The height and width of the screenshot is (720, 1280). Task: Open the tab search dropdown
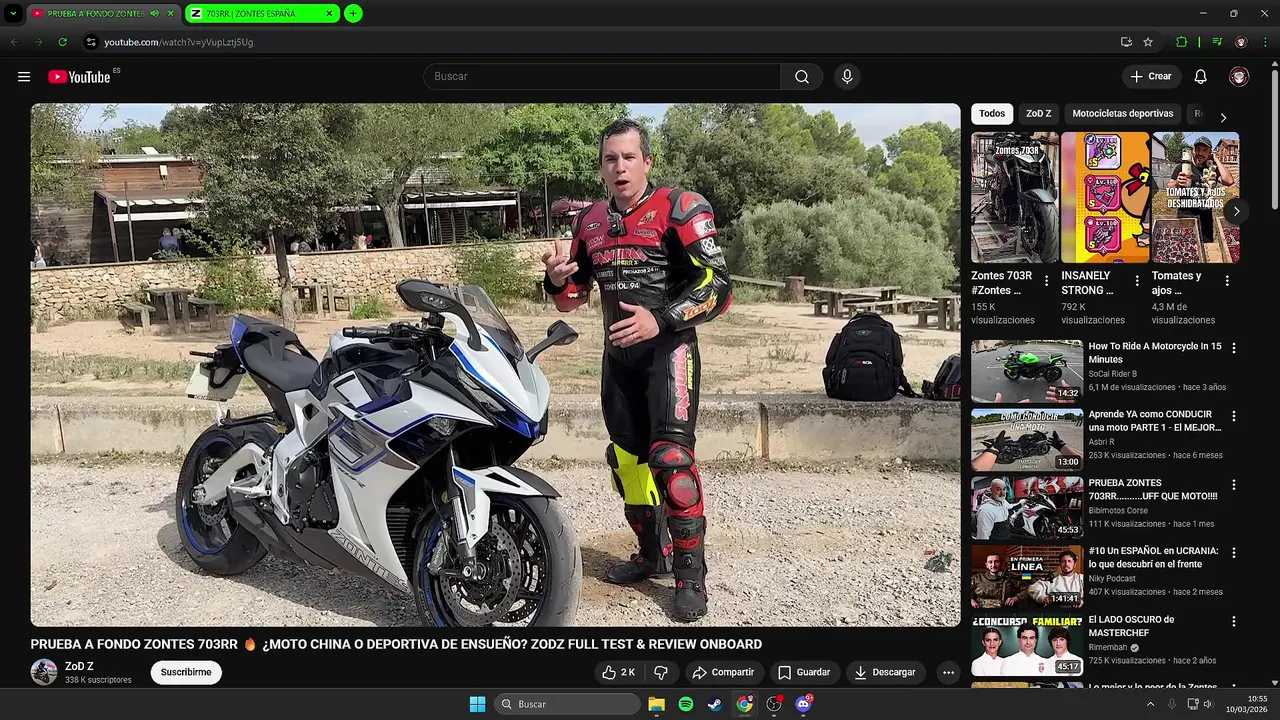[x=13, y=13]
